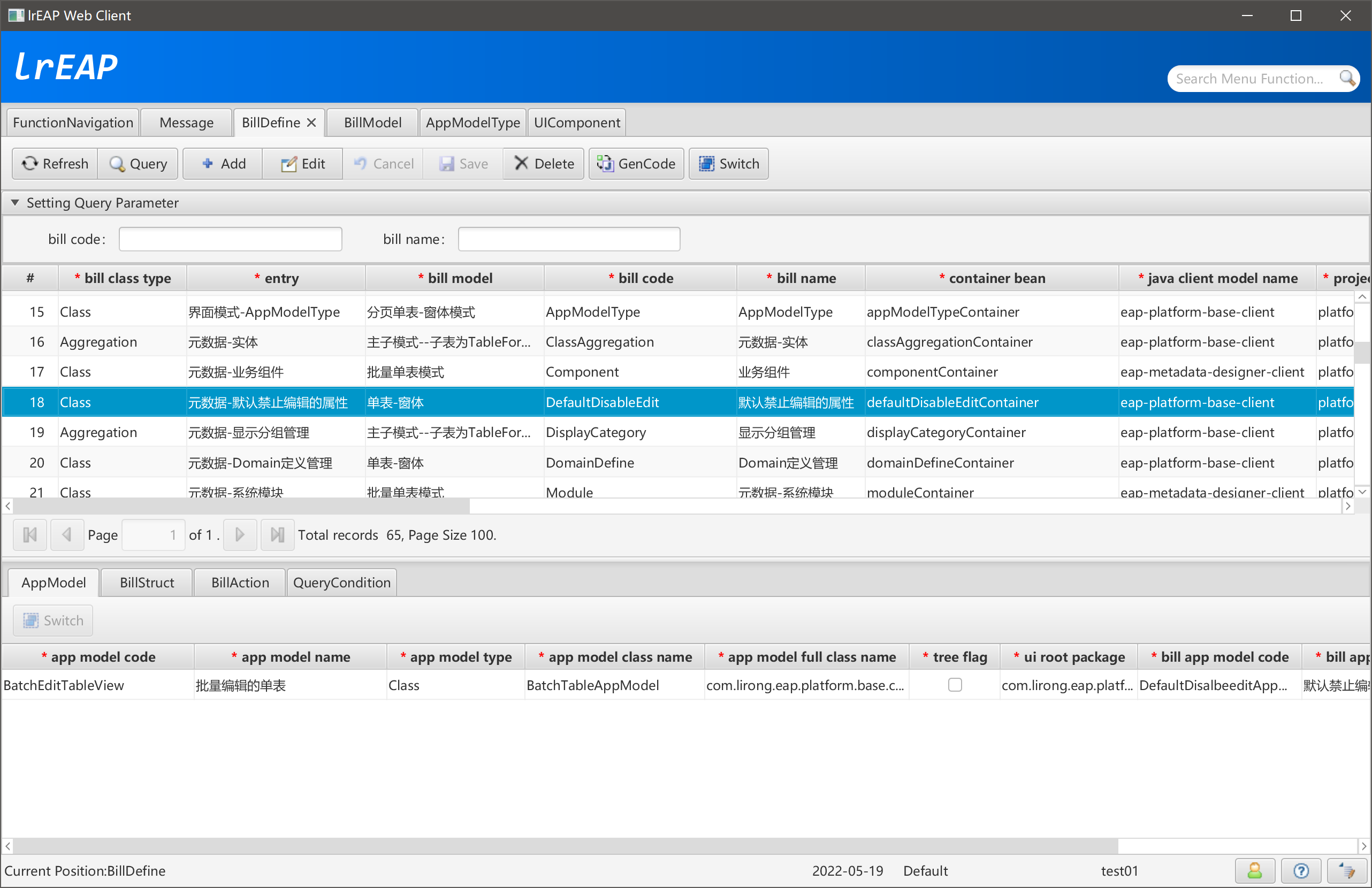The height and width of the screenshot is (888, 1372).
Task: Sort by the app model code column
Action: (x=98, y=657)
